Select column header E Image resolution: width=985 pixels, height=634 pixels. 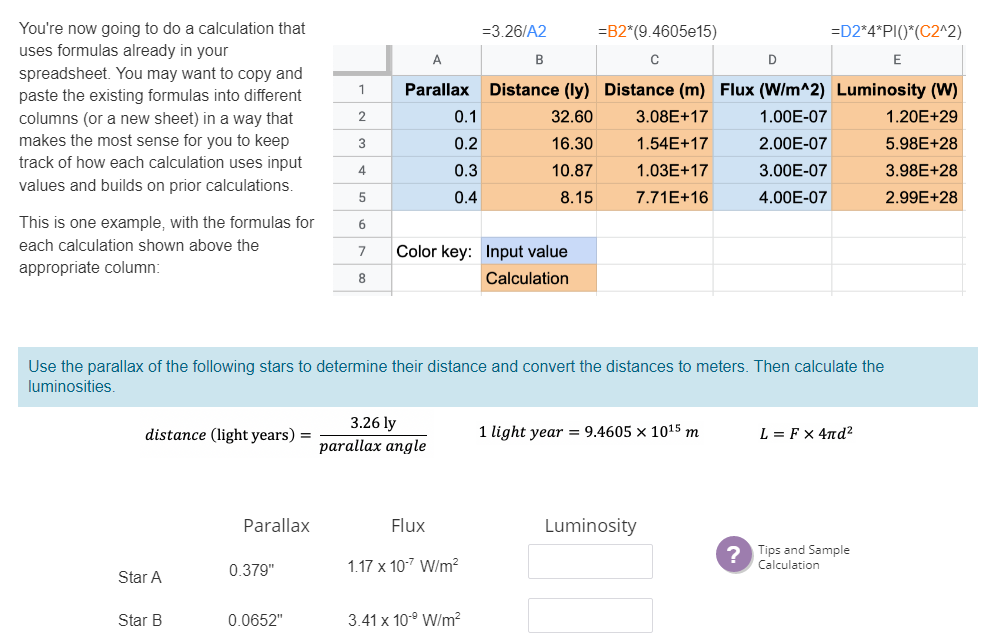(x=896, y=60)
